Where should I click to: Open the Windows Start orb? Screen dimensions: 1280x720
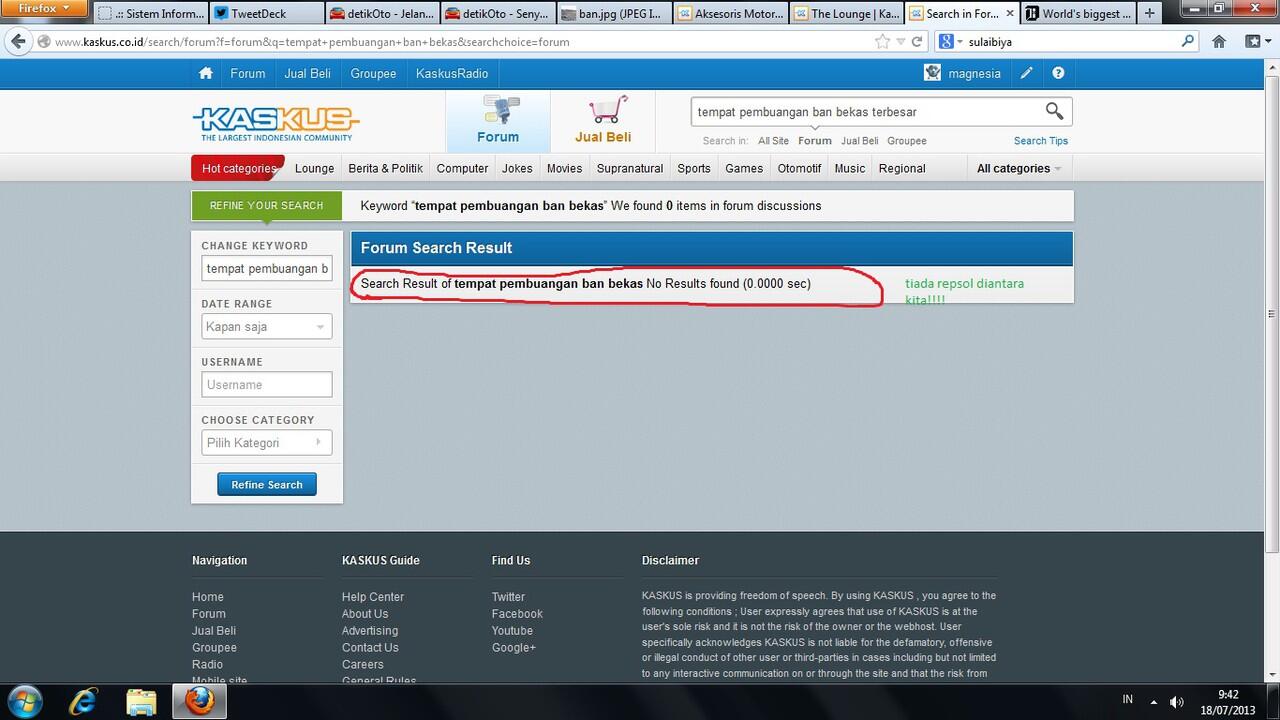(25, 700)
